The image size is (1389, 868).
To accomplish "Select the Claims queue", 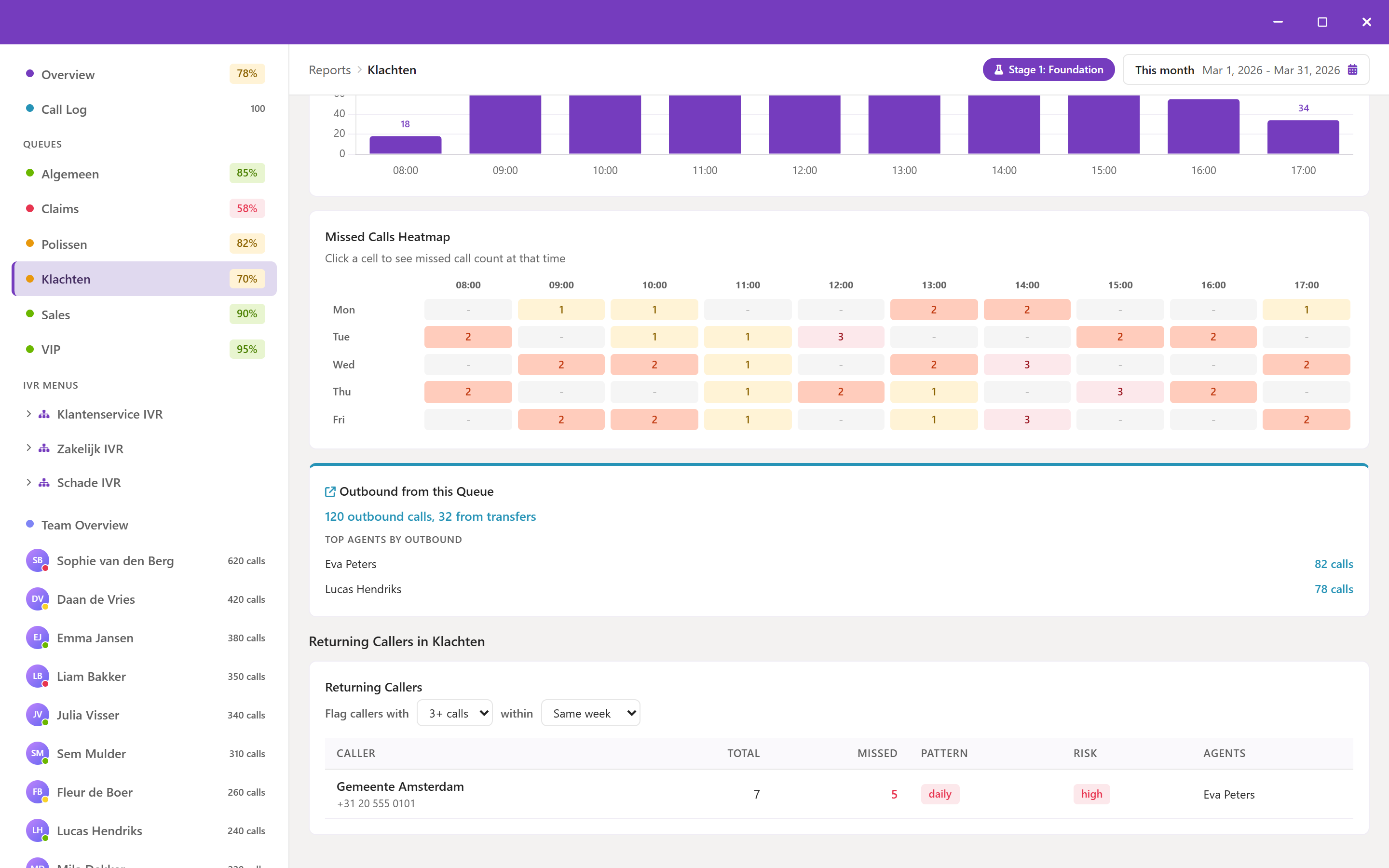I will (144, 208).
